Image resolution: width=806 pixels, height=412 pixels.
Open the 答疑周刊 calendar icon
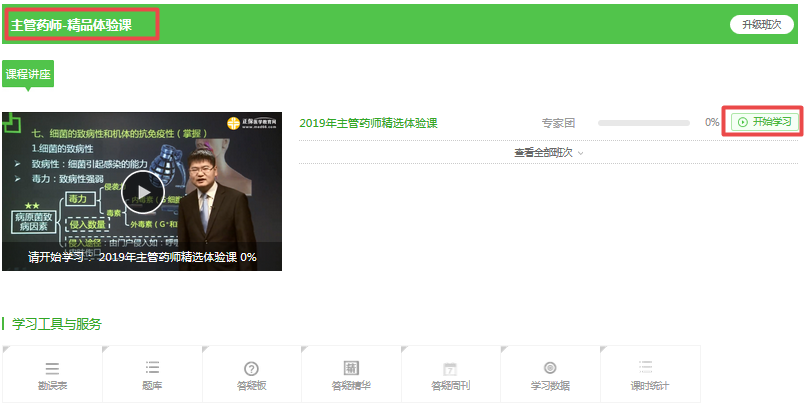450,369
